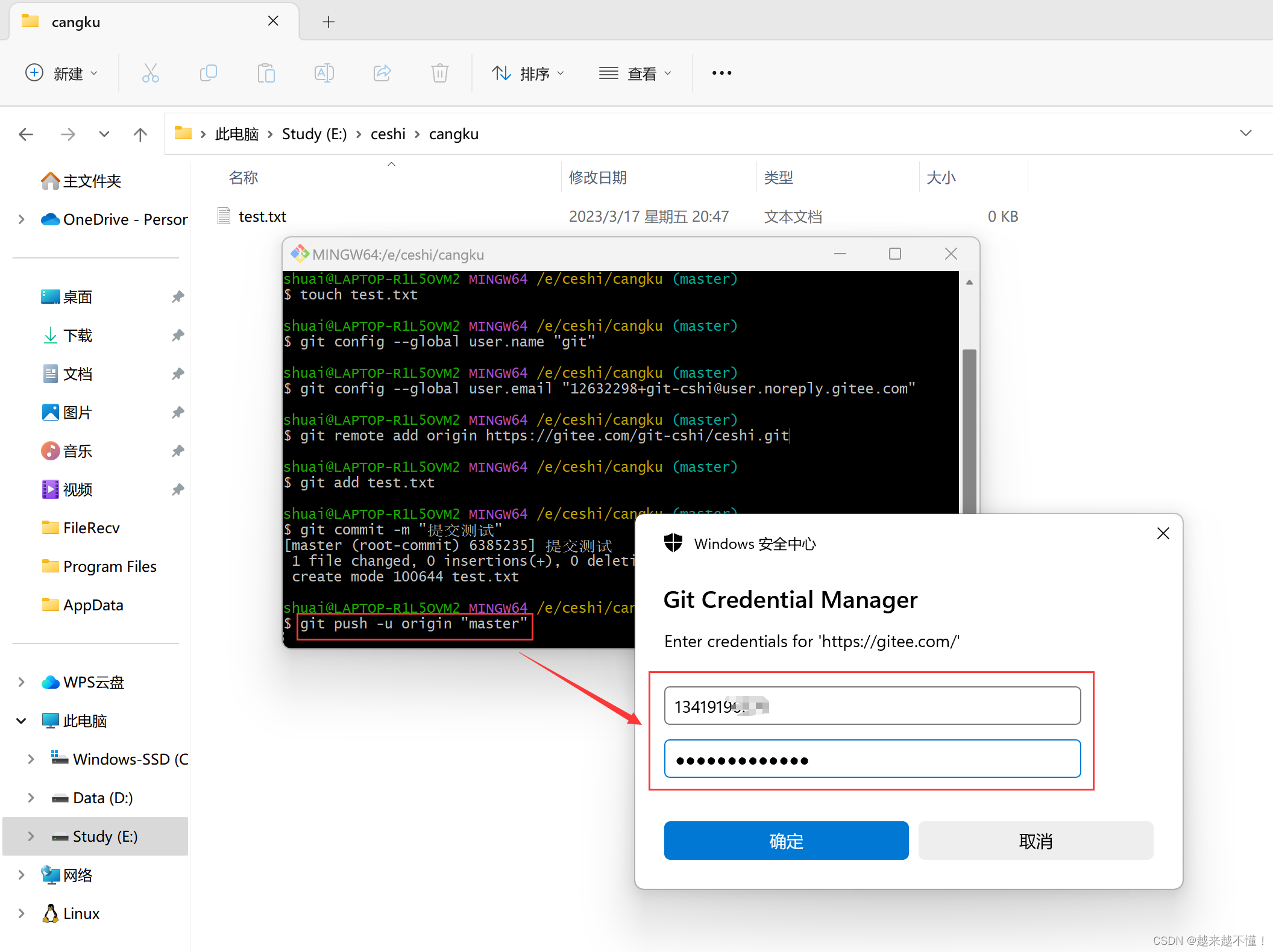Click the Delete trash icon
The image size is (1273, 952).
440,73
